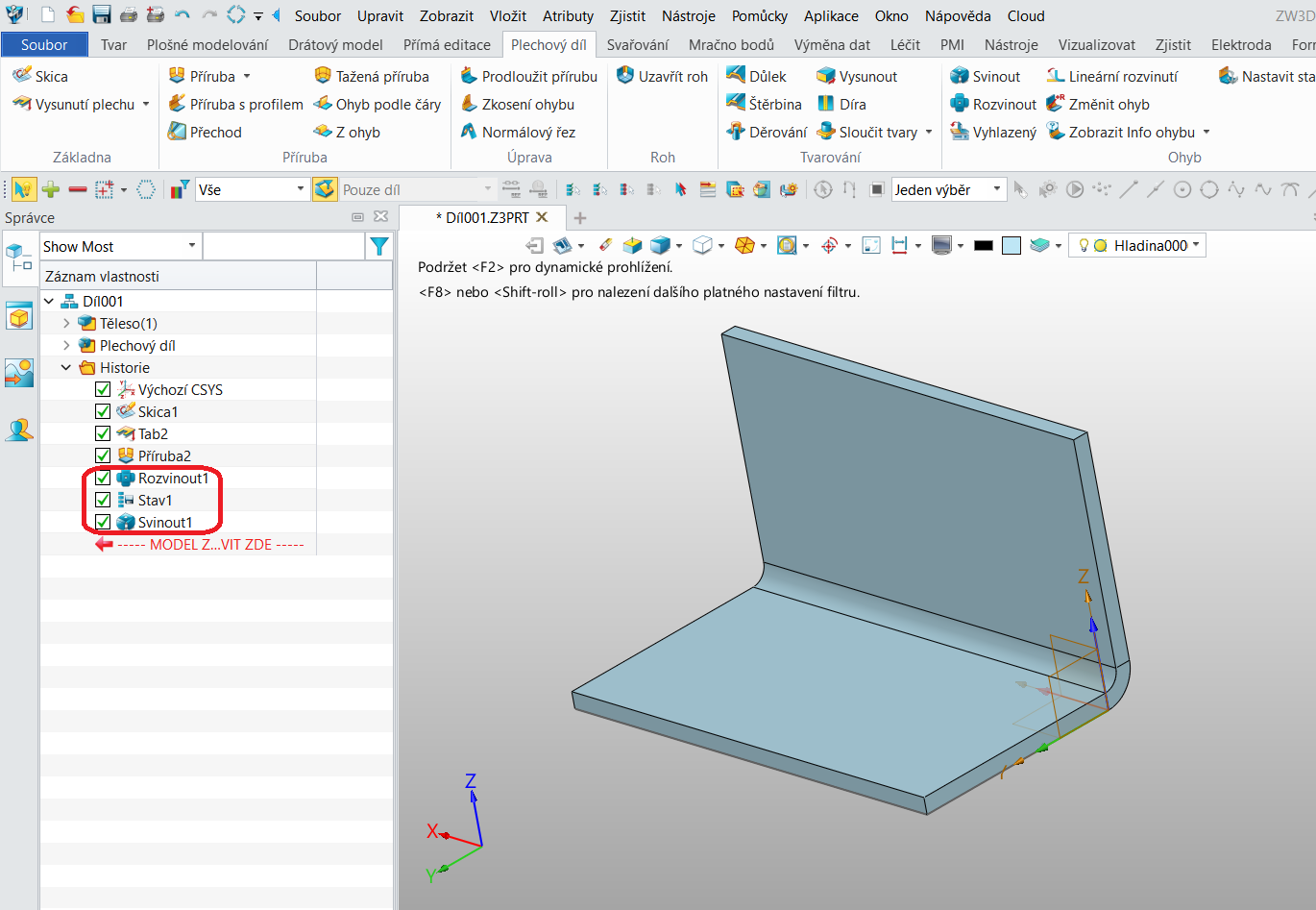Image resolution: width=1316 pixels, height=910 pixels.
Task: Click Rozvinout unfold tool in the ribbon
Action: 993,104
